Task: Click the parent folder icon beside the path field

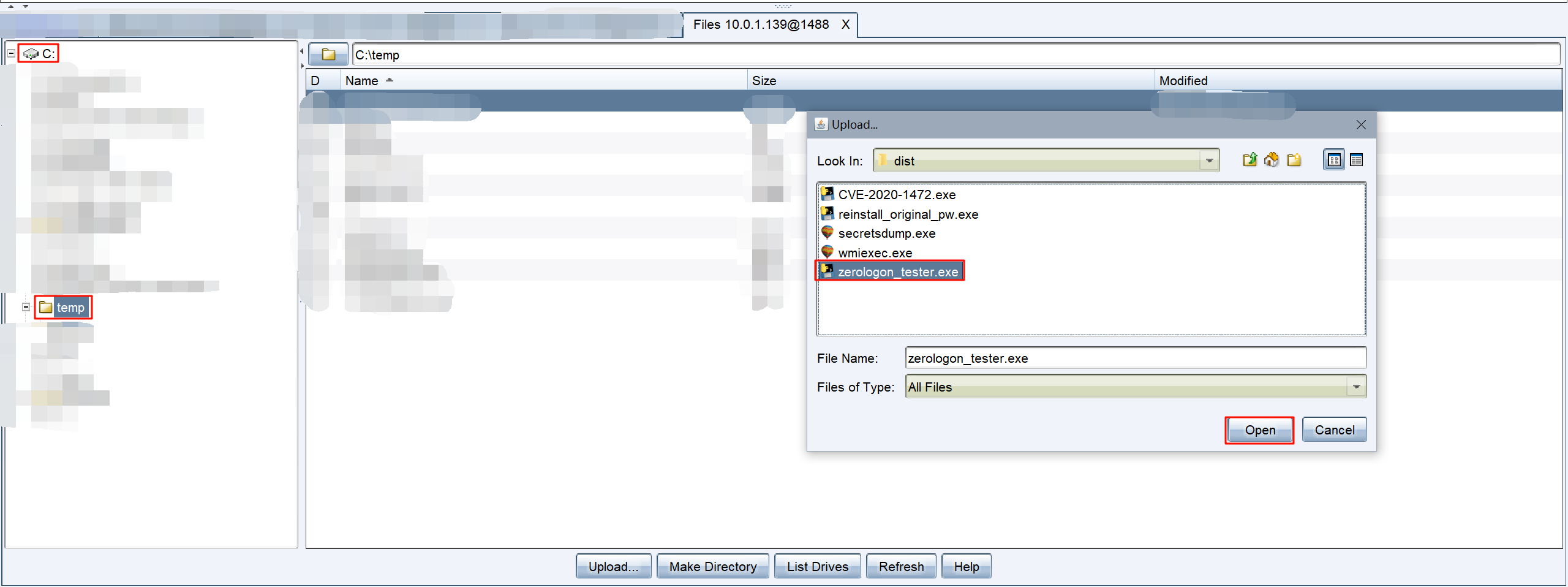Action: [328, 55]
